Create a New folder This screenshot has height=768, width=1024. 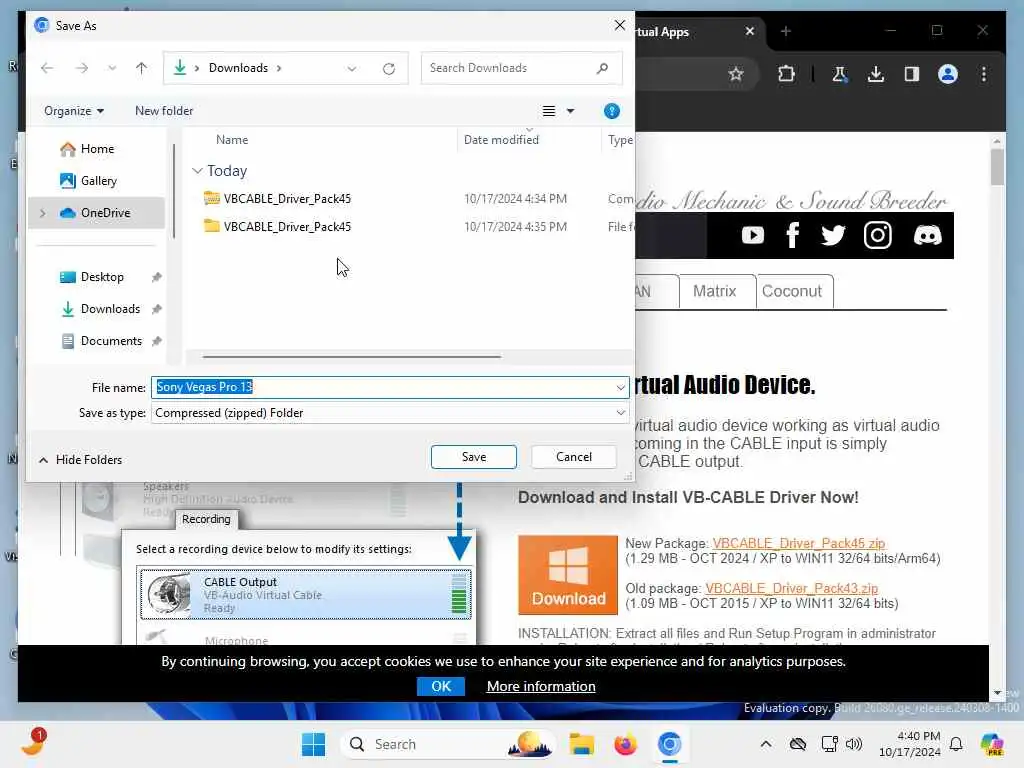click(x=164, y=111)
